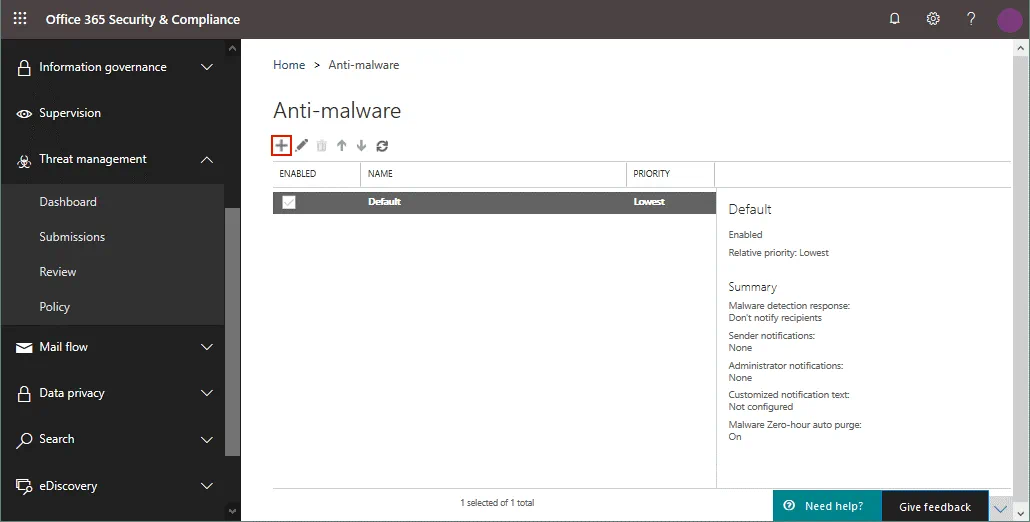The image size is (1030, 522).
Task: Refresh the anti-malware policy list
Action: [382, 146]
